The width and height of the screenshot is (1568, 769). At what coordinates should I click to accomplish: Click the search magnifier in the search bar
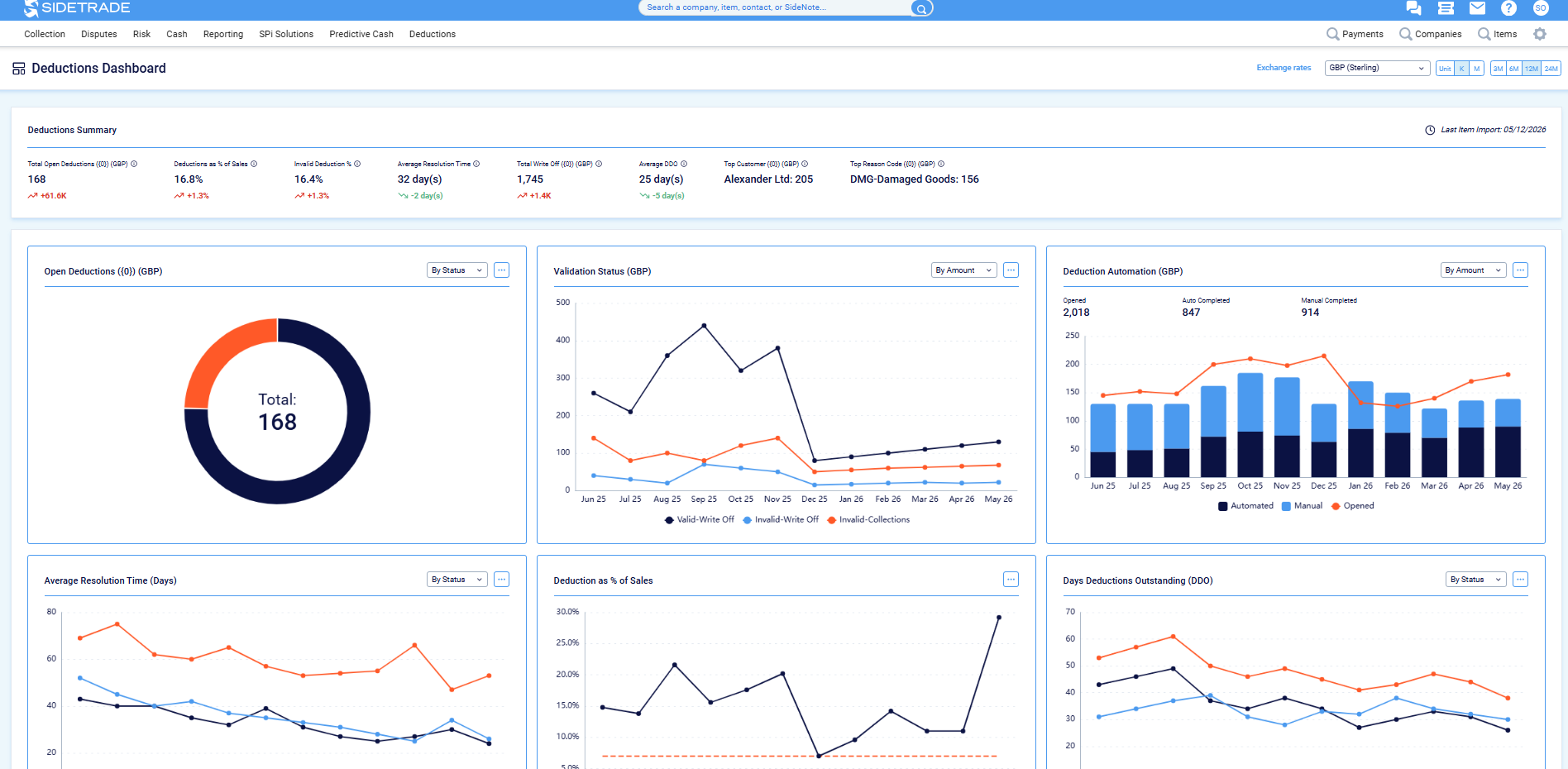click(x=921, y=8)
